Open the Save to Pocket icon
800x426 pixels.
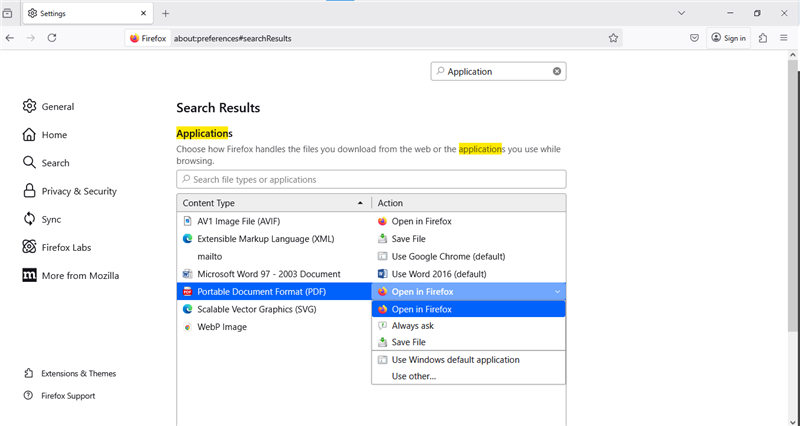point(694,38)
